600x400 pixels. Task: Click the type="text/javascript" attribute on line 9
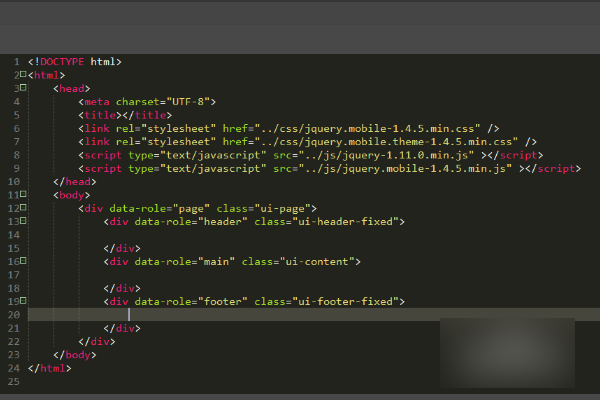tap(197, 168)
